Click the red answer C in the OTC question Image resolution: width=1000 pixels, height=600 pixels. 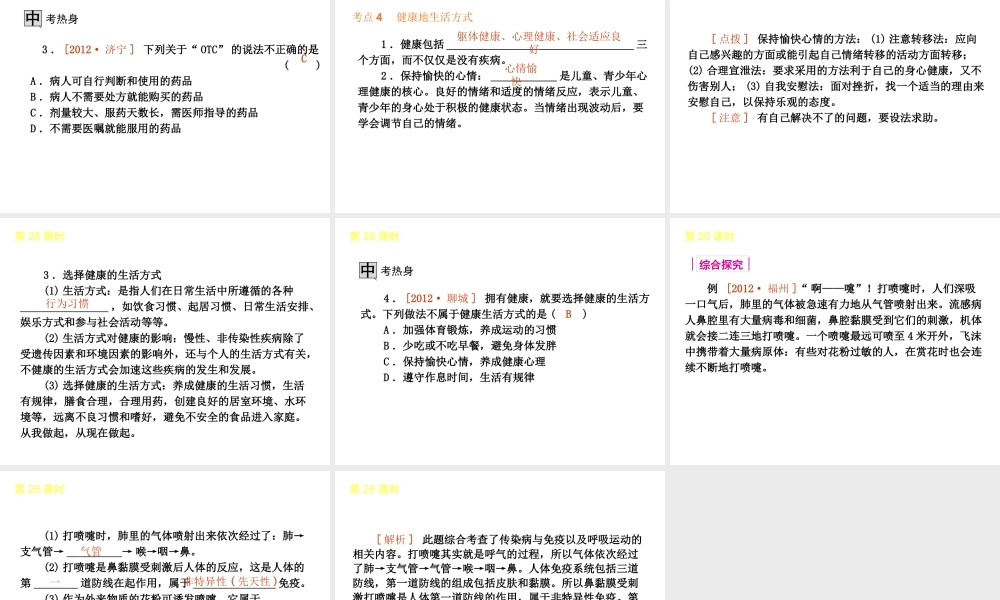(x=304, y=59)
